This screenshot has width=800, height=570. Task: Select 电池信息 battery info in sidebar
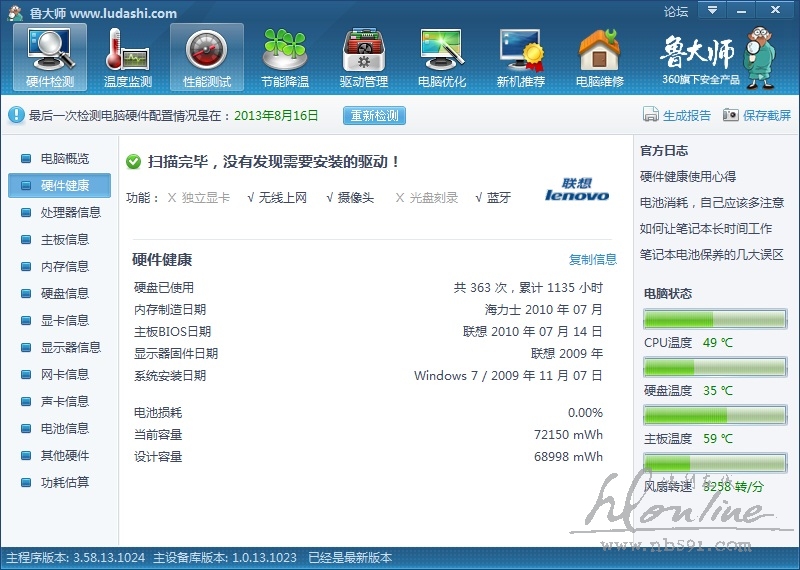click(x=64, y=428)
